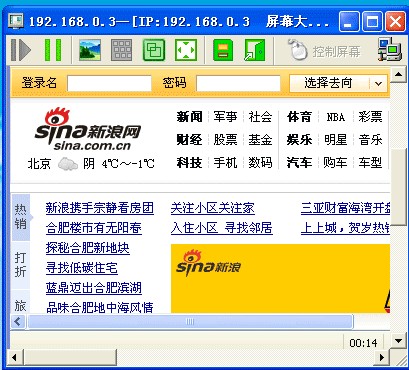Open the 社会 navigation link
The width and height of the screenshot is (409, 370).
pos(260,117)
